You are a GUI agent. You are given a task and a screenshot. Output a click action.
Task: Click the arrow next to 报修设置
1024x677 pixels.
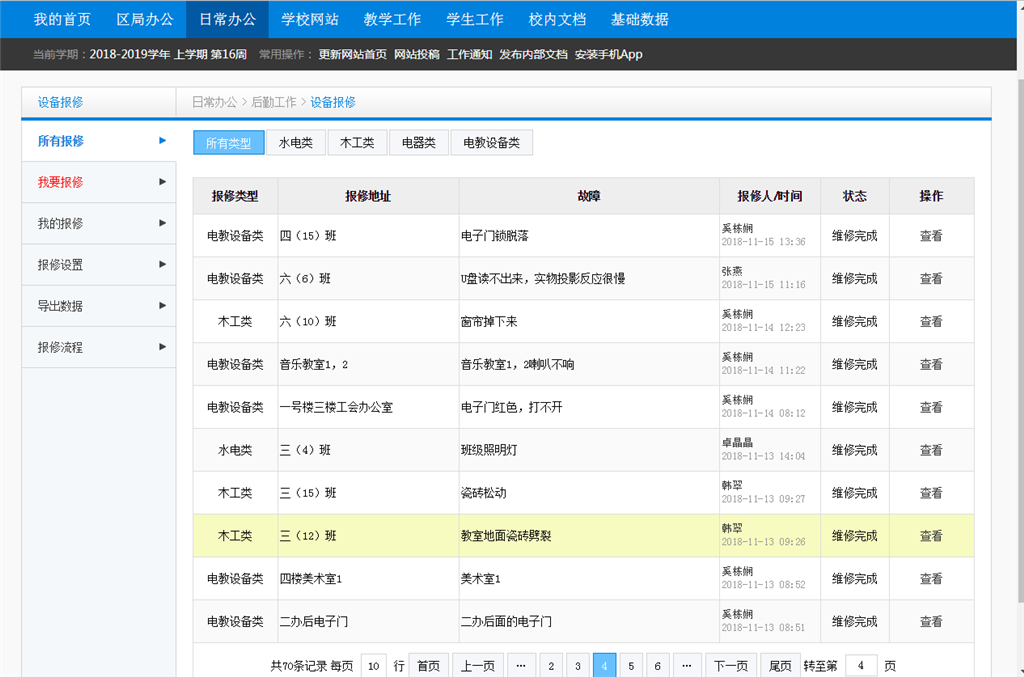tap(163, 264)
